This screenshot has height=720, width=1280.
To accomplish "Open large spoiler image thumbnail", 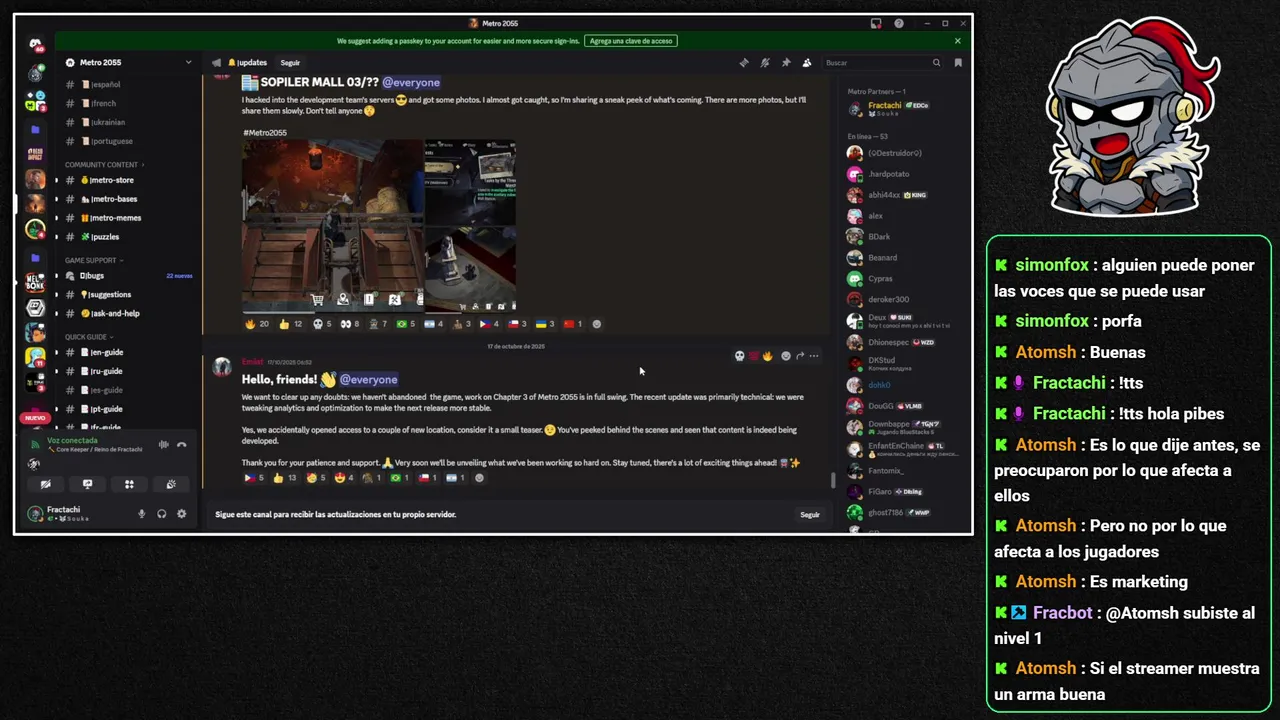I will 332,226.
